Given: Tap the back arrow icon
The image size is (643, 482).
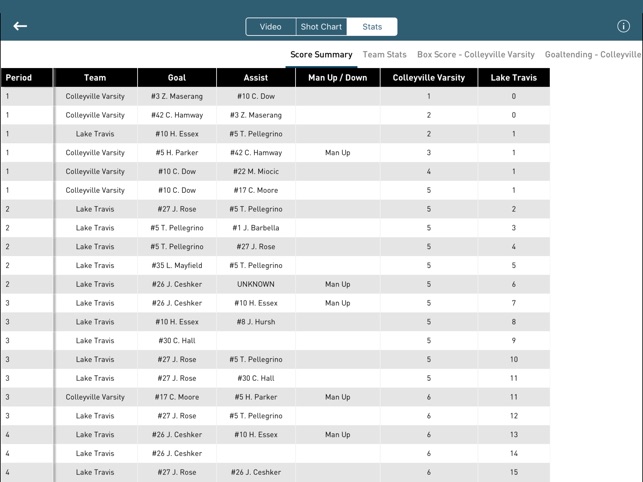Looking at the screenshot, I should coord(20,26).
